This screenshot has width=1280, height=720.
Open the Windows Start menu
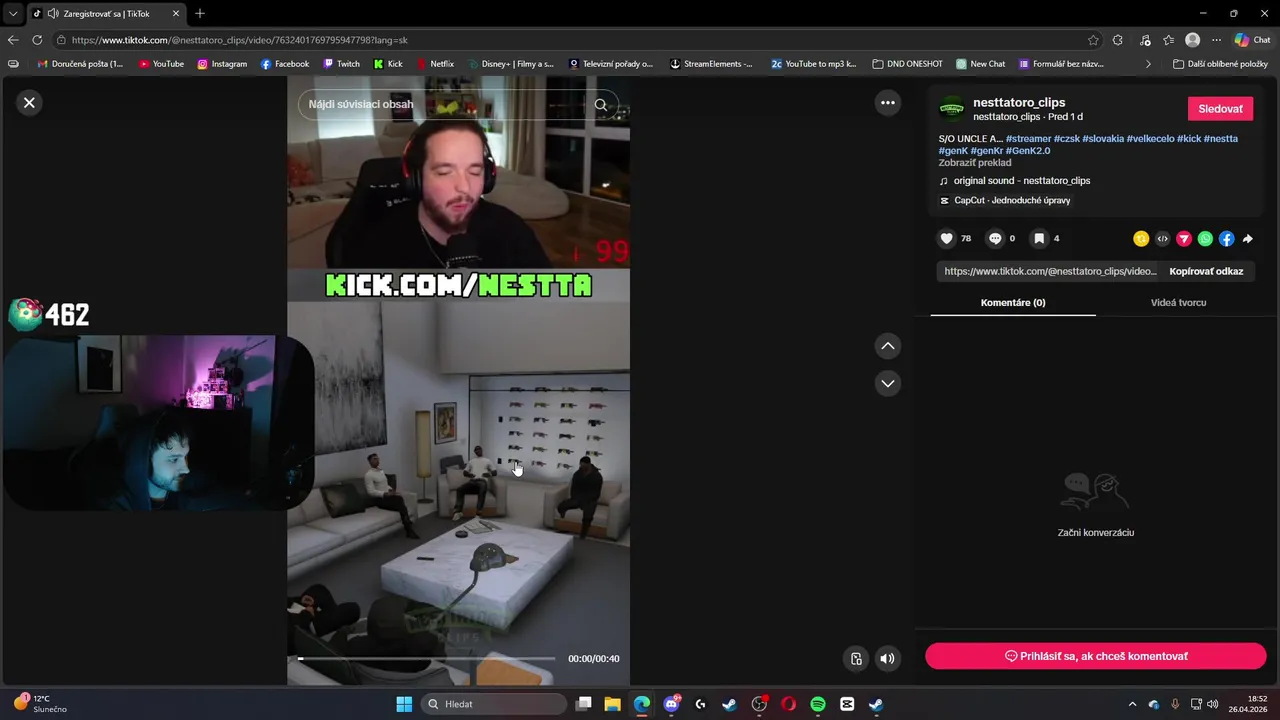tap(404, 704)
